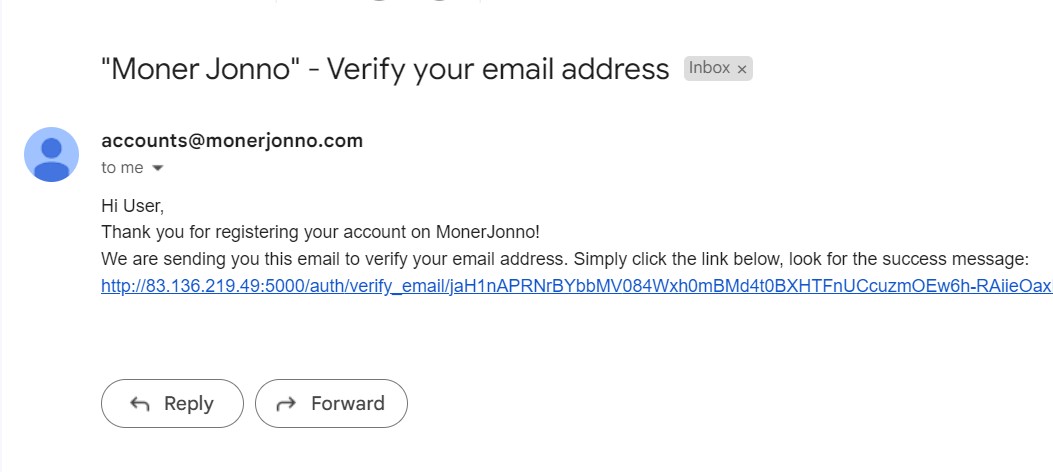The width and height of the screenshot is (1053, 472).
Task: Click sender address accounts@monerjonno.com
Action: click(232, 140)
